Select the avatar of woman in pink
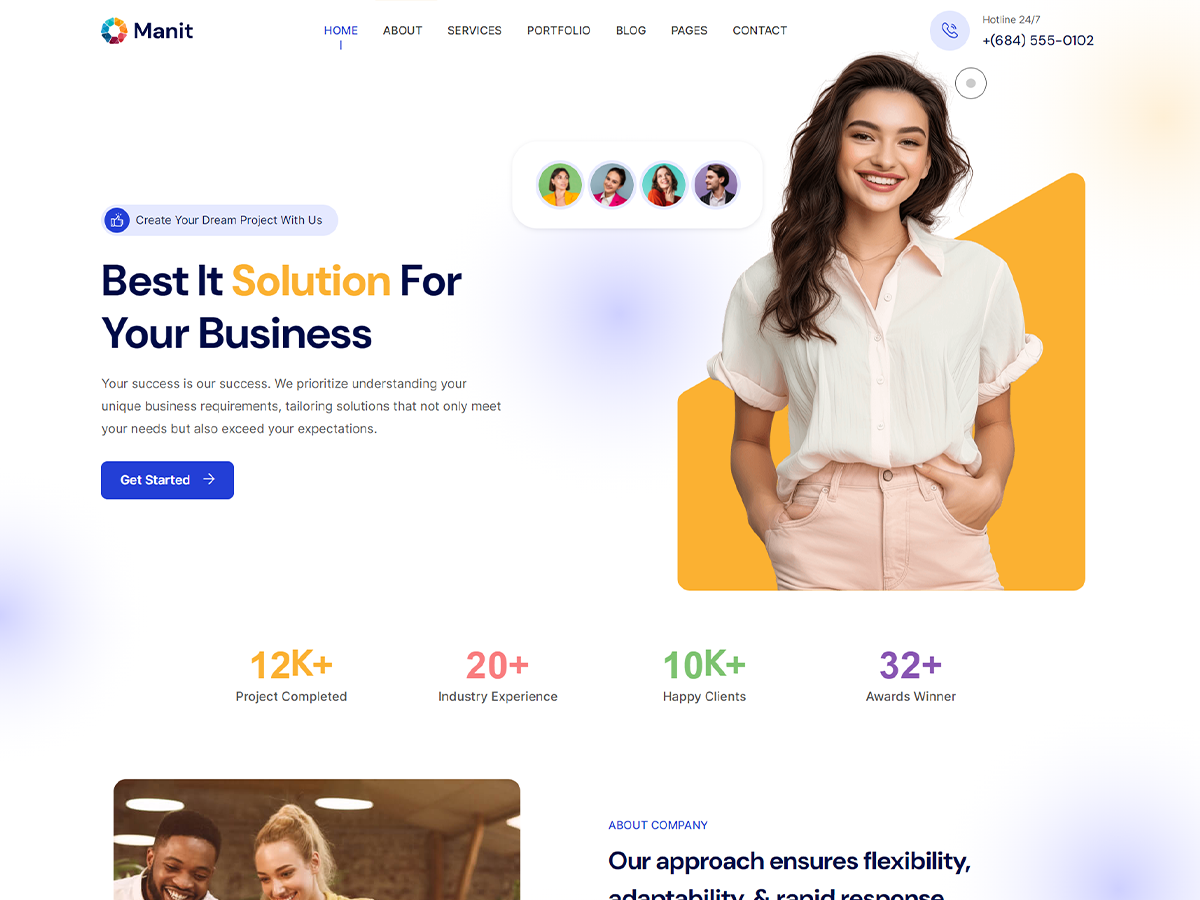The image size is (1200, 900). pos(612,185)
